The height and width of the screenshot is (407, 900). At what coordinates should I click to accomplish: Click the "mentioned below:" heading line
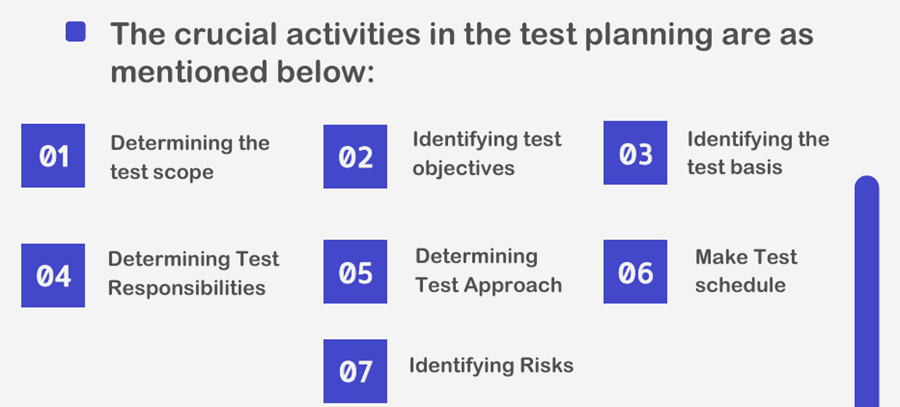point(240,73)
